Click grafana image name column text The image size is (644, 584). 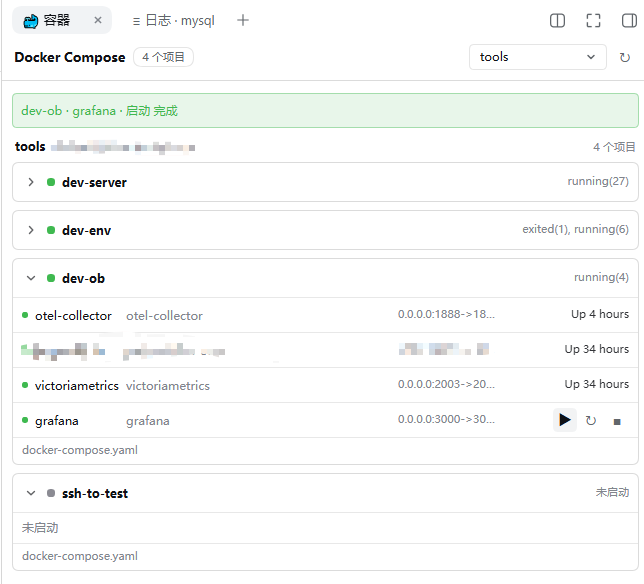click(147, 421)
